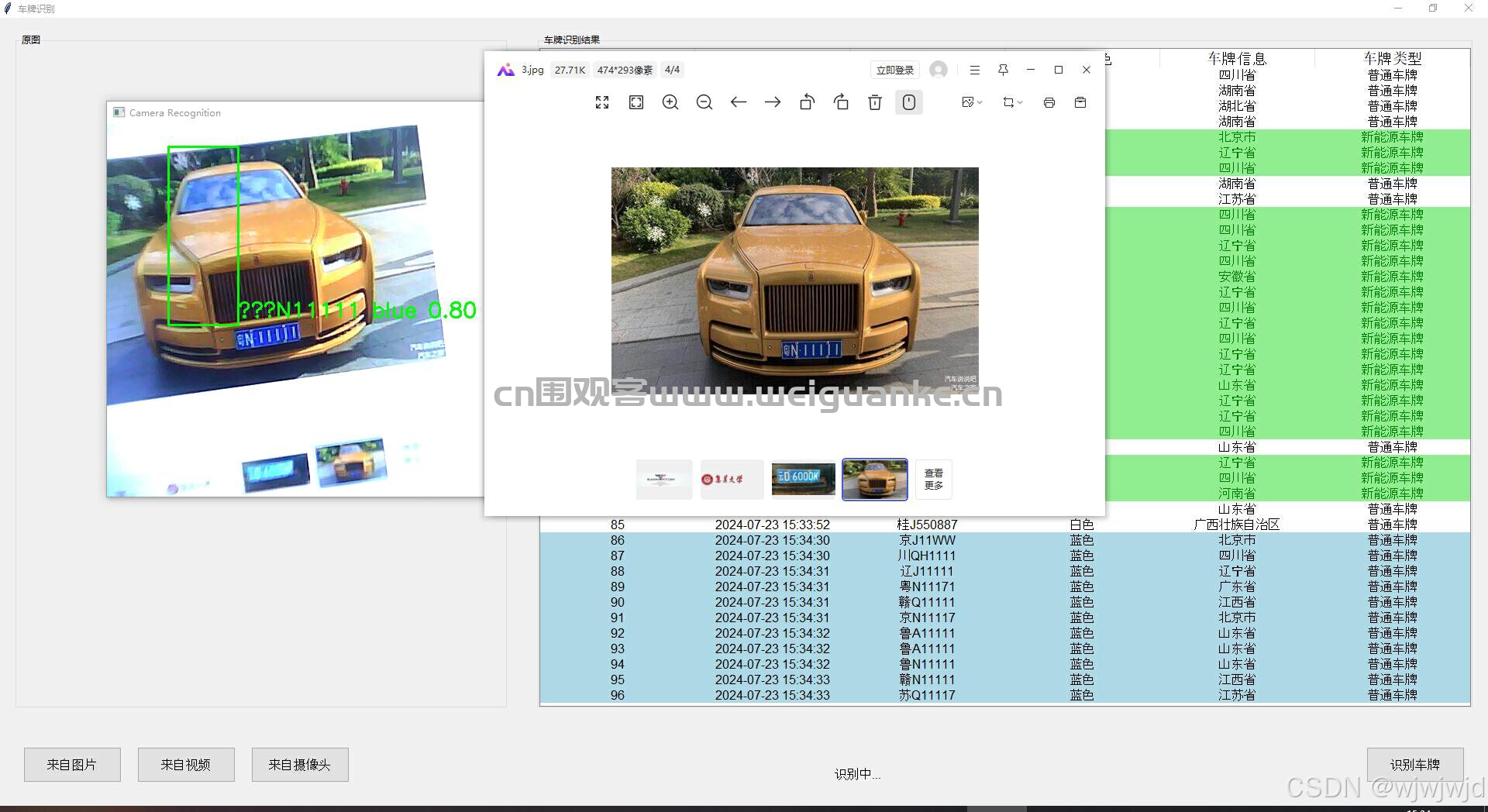Click the fullscreen icon in image viewer
This screenshot has width=1488, height=812.
(x=602, y=102)
